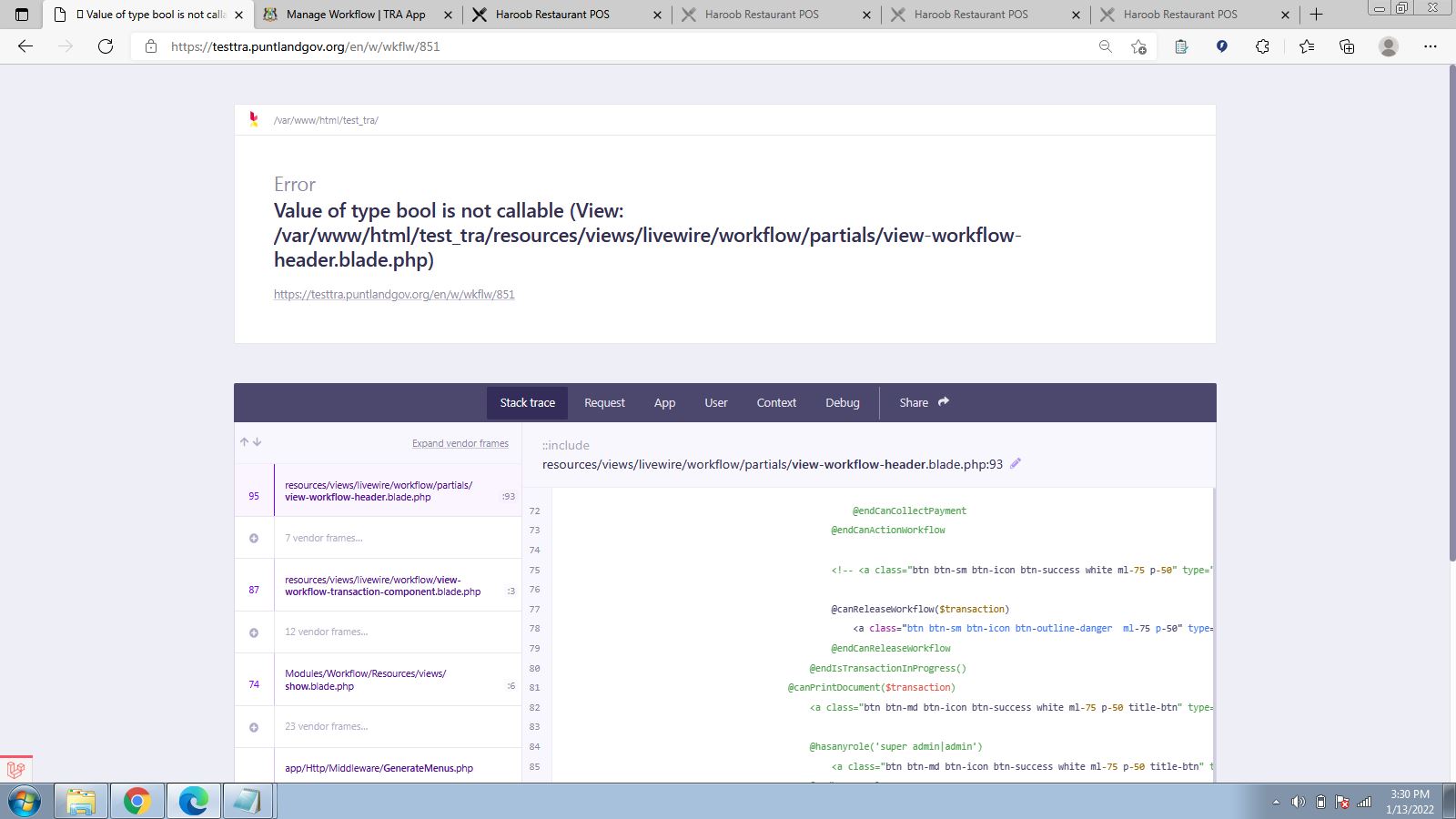This screenshot has height=819, width=1456.
Task: Open the Context tab
Action: tap(776, 402)
